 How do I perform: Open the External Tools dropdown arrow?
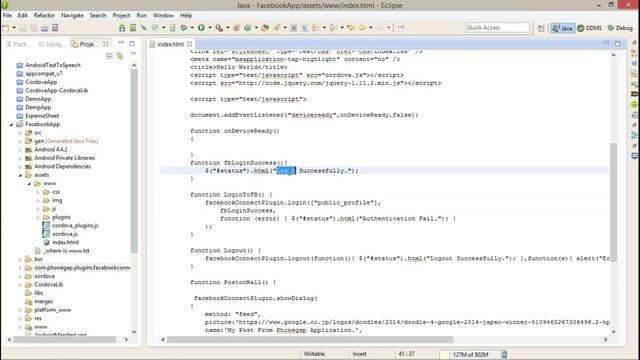point(228,28)
